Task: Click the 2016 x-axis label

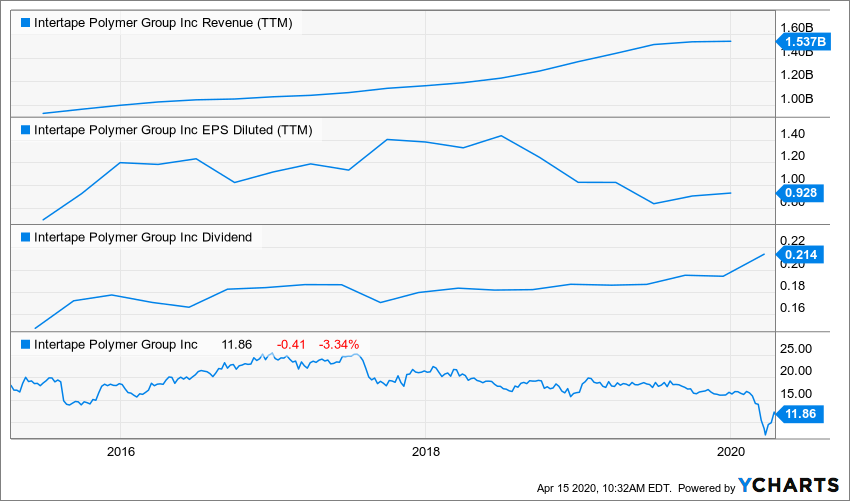Action: [x=121, y=452]
